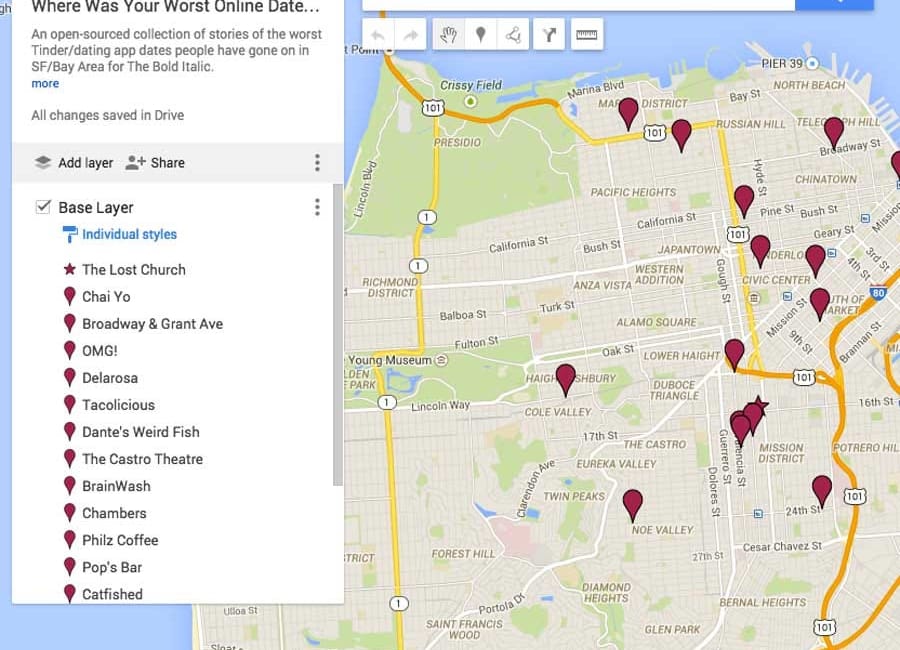
Task: Click the map pin near Noe Valley
Action: (632, 500)
